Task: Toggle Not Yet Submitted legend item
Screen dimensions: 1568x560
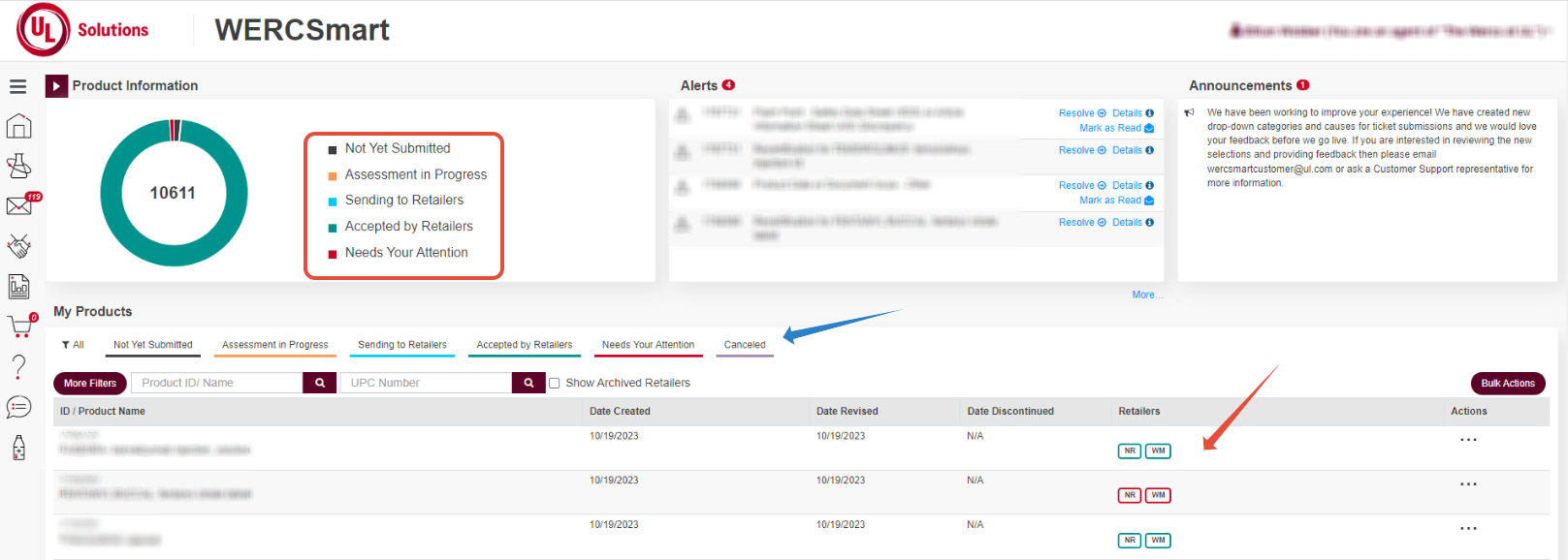Action: coord(389,148)
